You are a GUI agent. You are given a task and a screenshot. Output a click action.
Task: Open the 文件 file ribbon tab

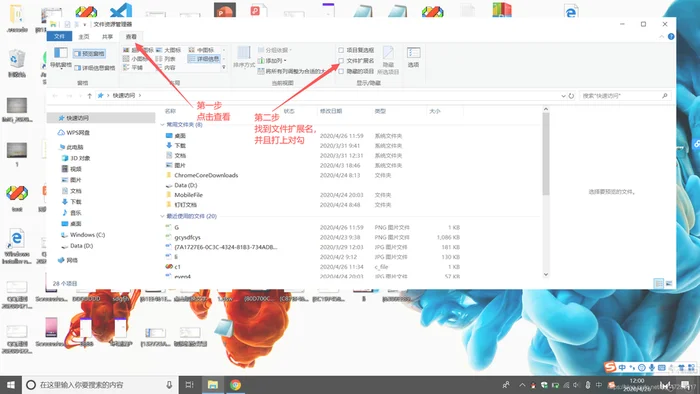59,37
